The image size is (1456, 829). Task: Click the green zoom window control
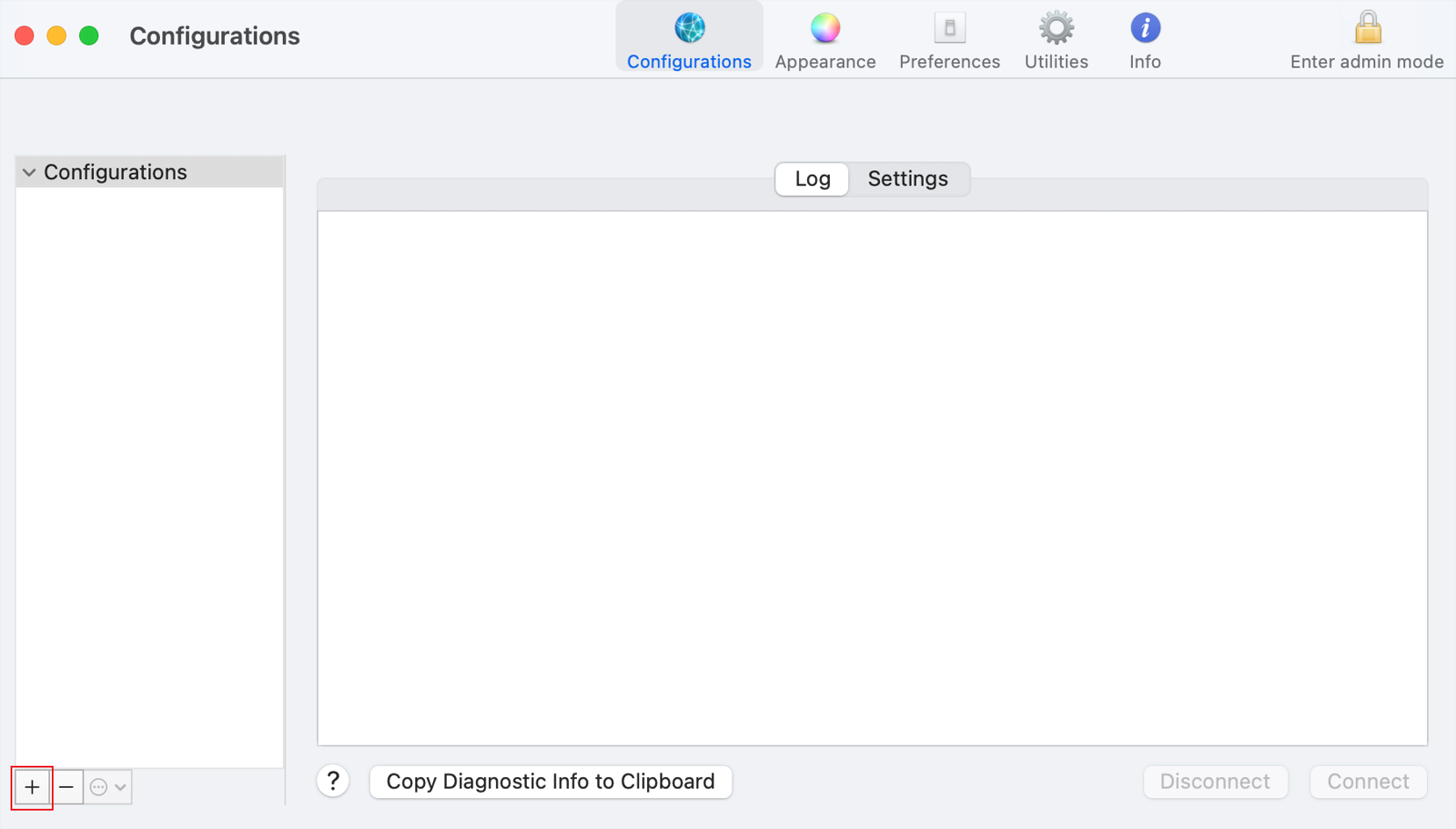(x=88, y=35)
